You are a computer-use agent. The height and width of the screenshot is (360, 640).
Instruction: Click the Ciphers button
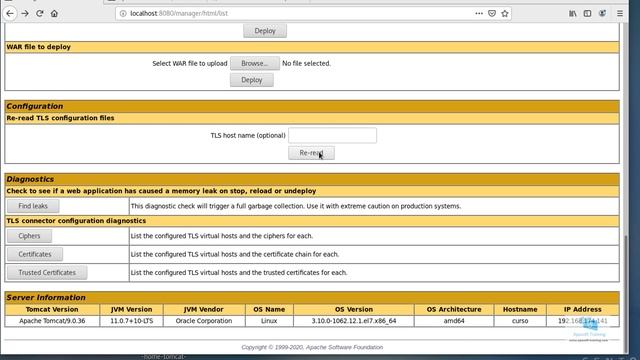(29, 236)
